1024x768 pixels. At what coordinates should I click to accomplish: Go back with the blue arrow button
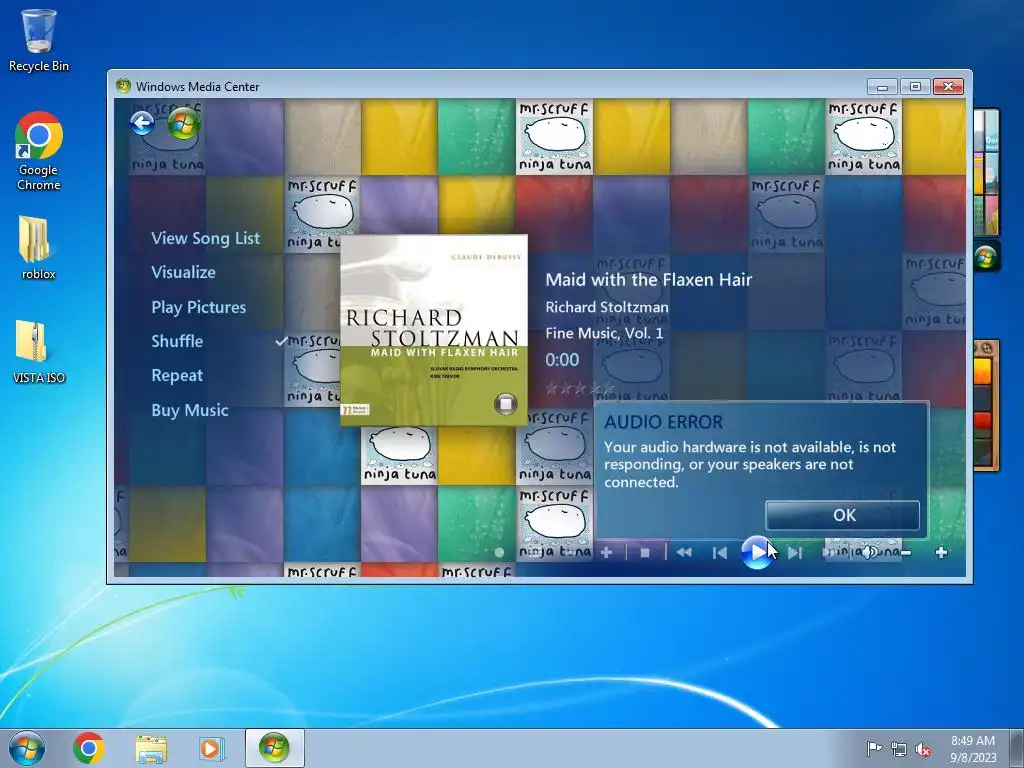(142, 123)
